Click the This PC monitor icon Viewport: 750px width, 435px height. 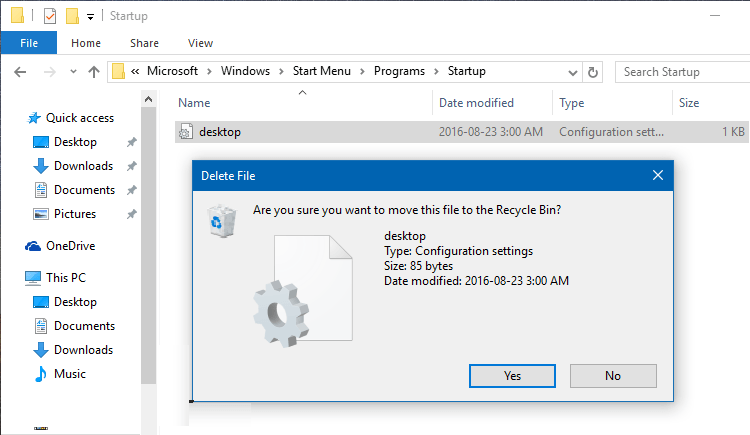click(33, 278)
